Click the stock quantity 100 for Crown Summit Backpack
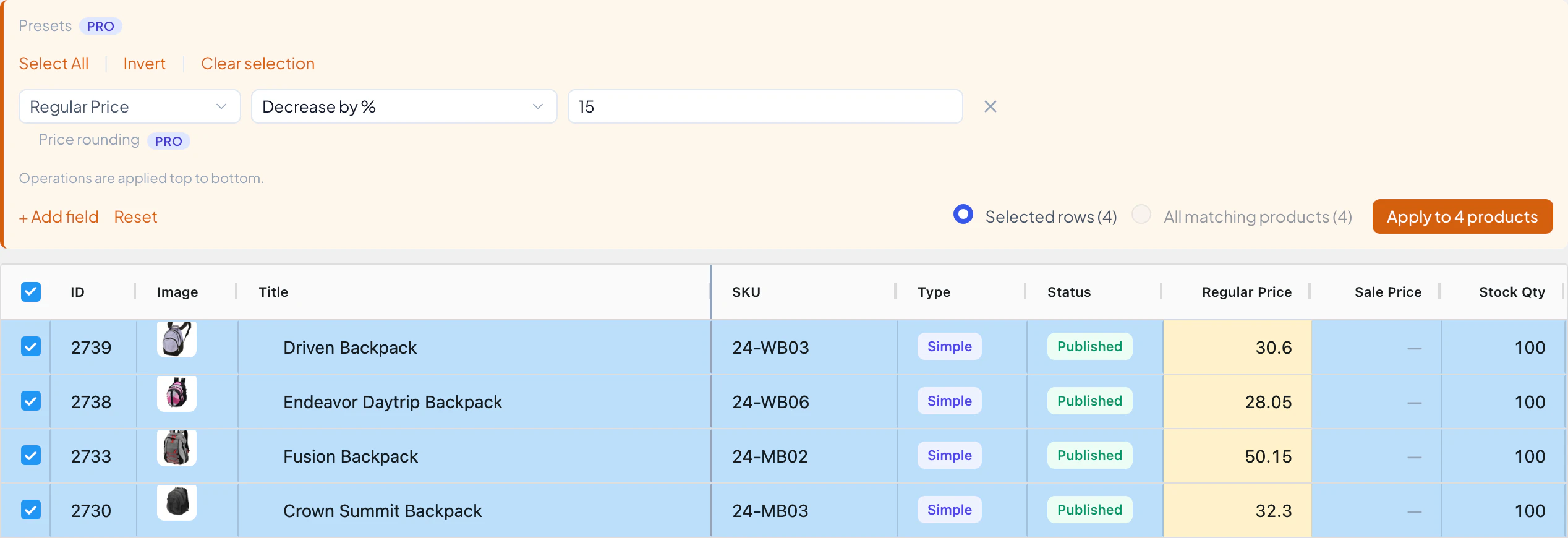The width and height of the screenshot is (1568, 538). coord(1530,511)
